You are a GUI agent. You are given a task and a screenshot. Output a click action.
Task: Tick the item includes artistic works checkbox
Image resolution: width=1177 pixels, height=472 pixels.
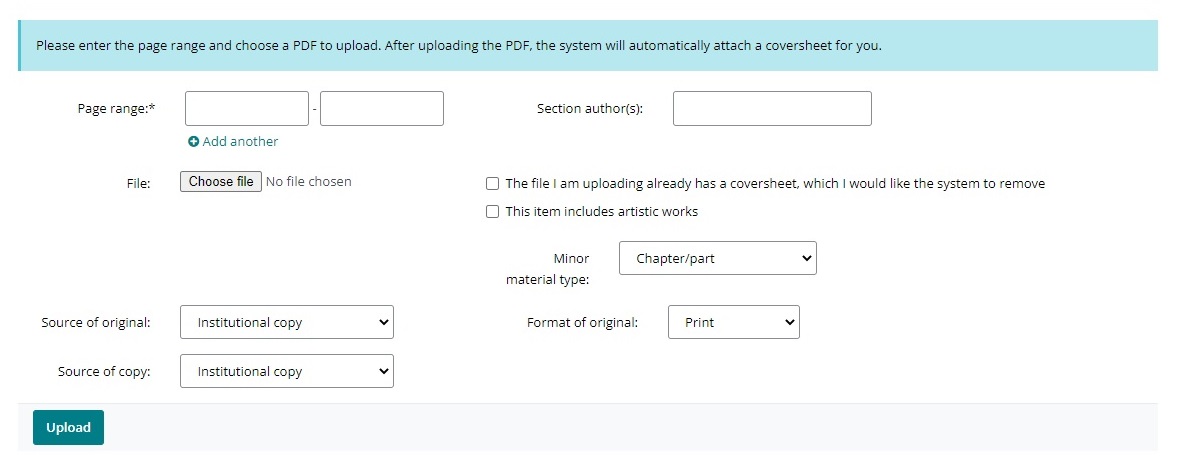[x=492, y=212]
